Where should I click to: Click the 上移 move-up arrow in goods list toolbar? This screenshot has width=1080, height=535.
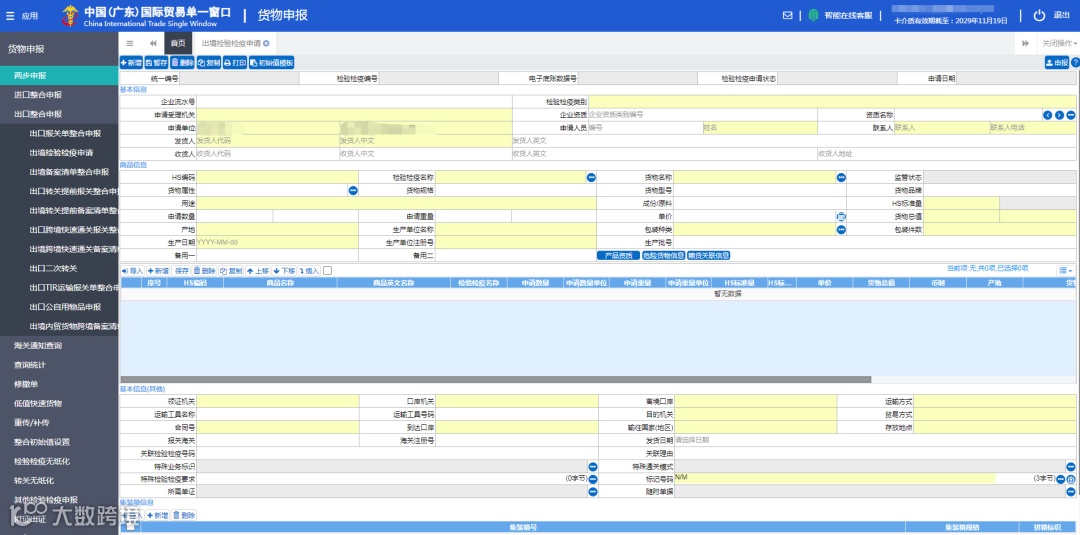pyautogui.click(x=258, y=271)
